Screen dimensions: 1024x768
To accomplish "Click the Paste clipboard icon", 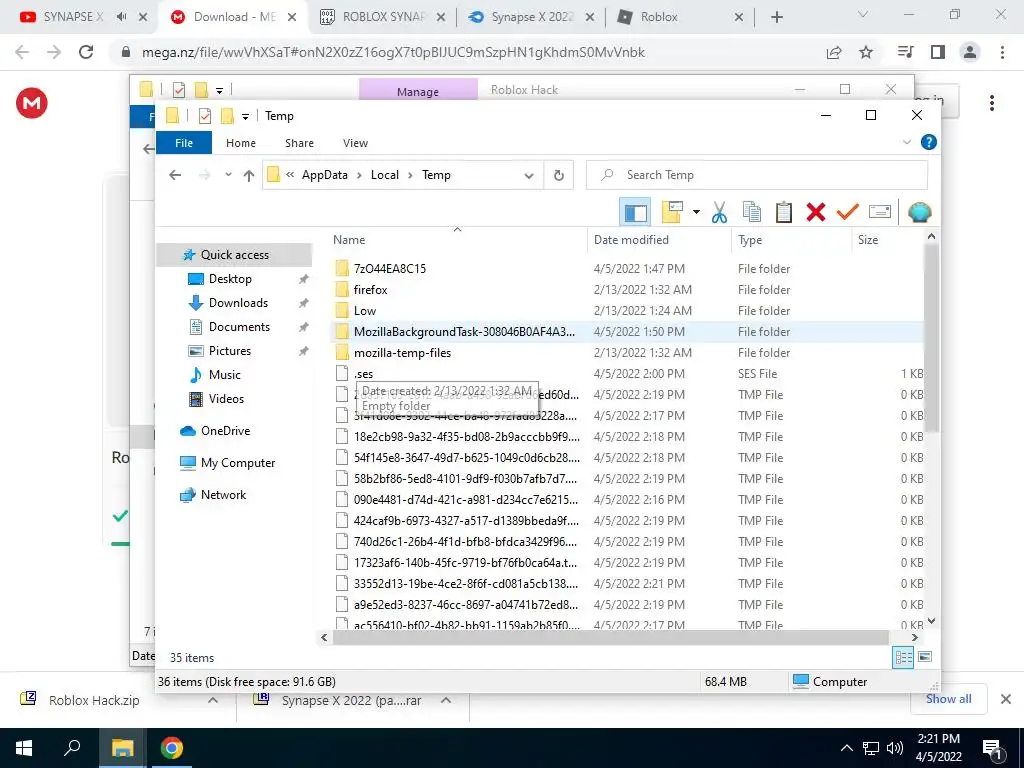I will tap(784, 212).
